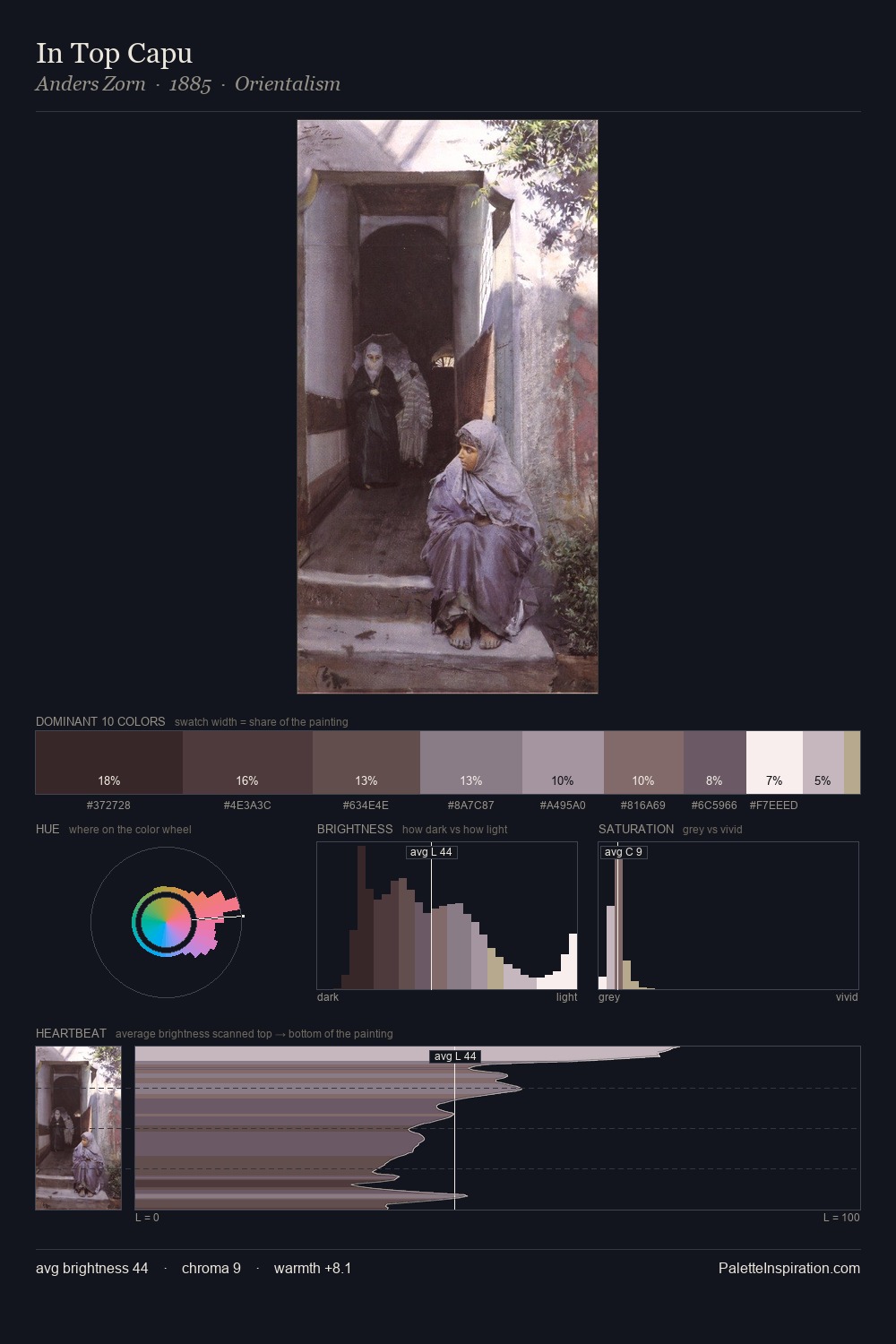This screenshot has width=896, height=1344.
Task: Select the 5% pale lilac swatch
Action: (823, 762)
